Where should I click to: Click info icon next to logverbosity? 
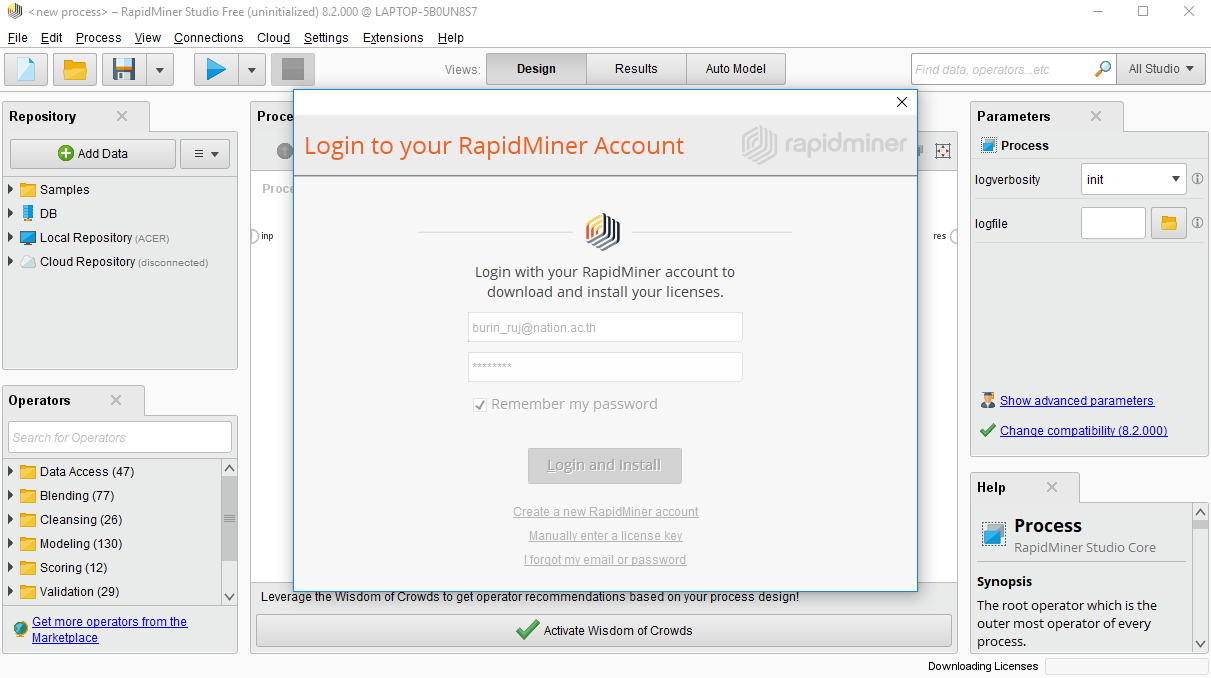point(1197,180)
